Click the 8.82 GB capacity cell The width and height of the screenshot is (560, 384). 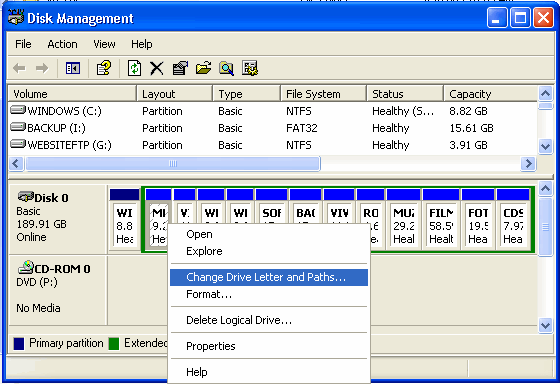tap(468, 111)
